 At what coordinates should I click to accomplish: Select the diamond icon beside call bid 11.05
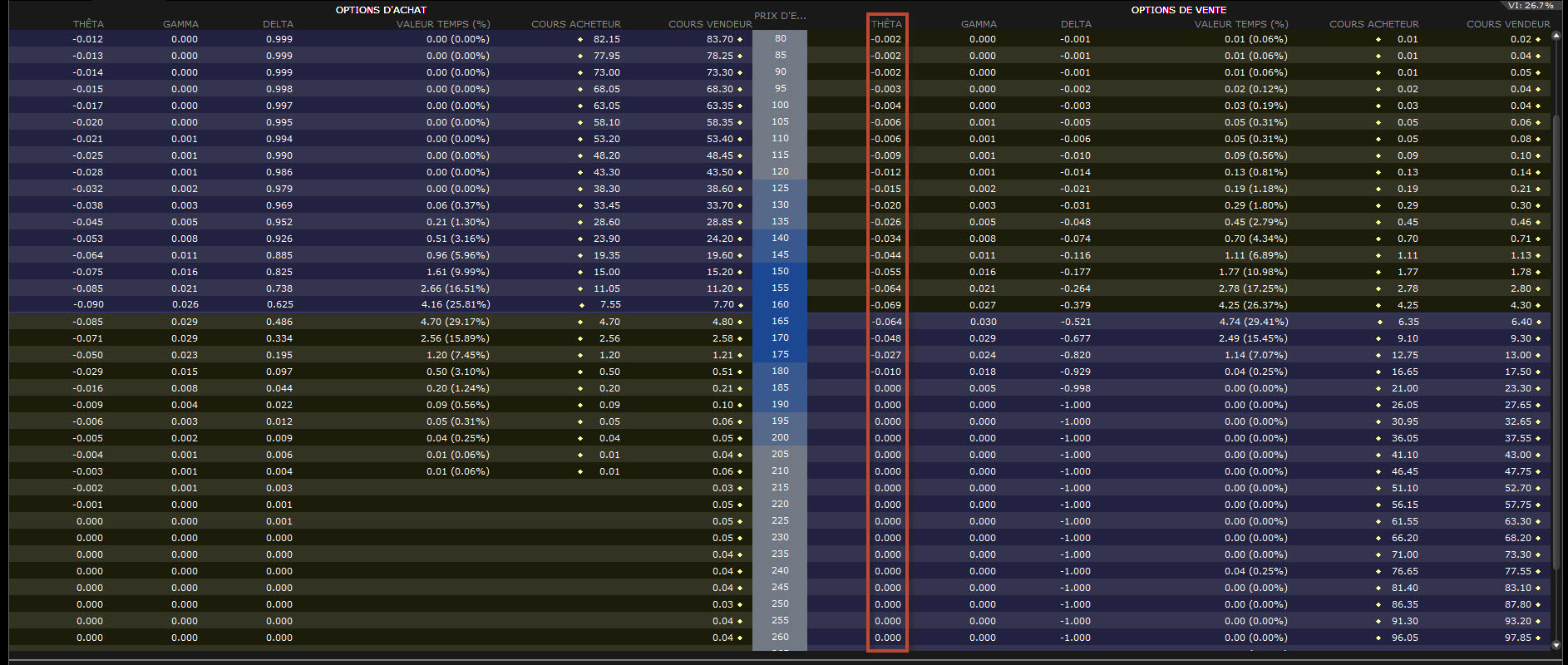click(580, 288)
